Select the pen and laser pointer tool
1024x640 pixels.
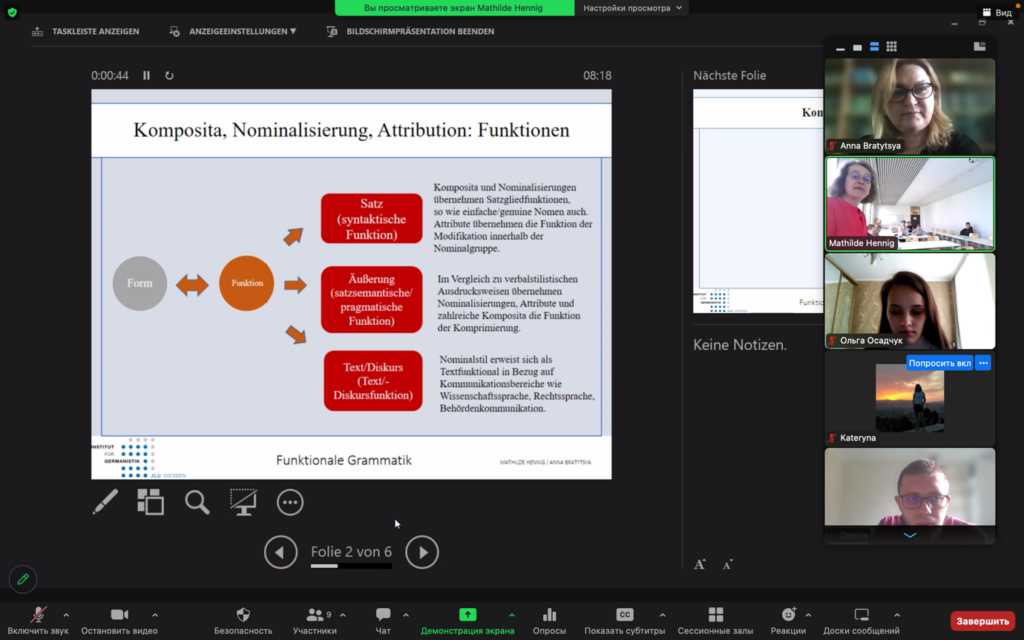pos(105,502)
